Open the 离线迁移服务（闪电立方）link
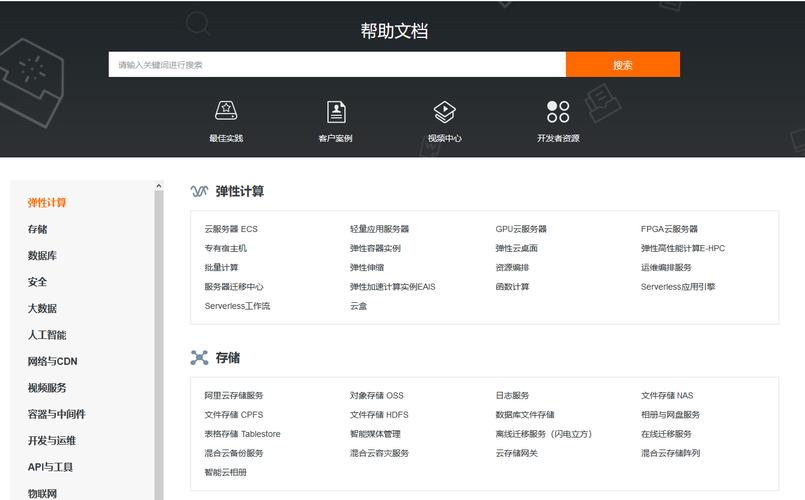805x500 pixels. pyautogui.click(x=544, y=434)
